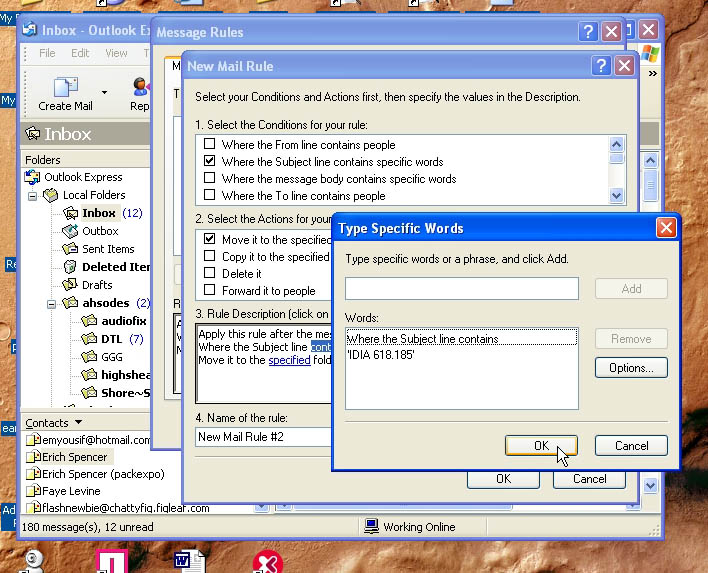This screenshot has width=708, height=573.
Task: Uncheck 'Move it to the specified folder'
Action: click(x=210, y=238)
